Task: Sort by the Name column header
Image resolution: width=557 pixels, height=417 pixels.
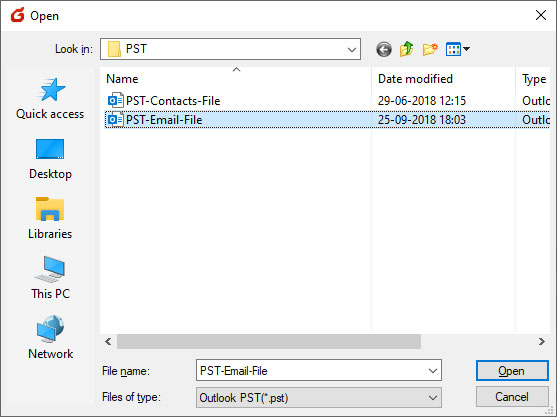Action: pyautogui.click(x=236, y=78)
